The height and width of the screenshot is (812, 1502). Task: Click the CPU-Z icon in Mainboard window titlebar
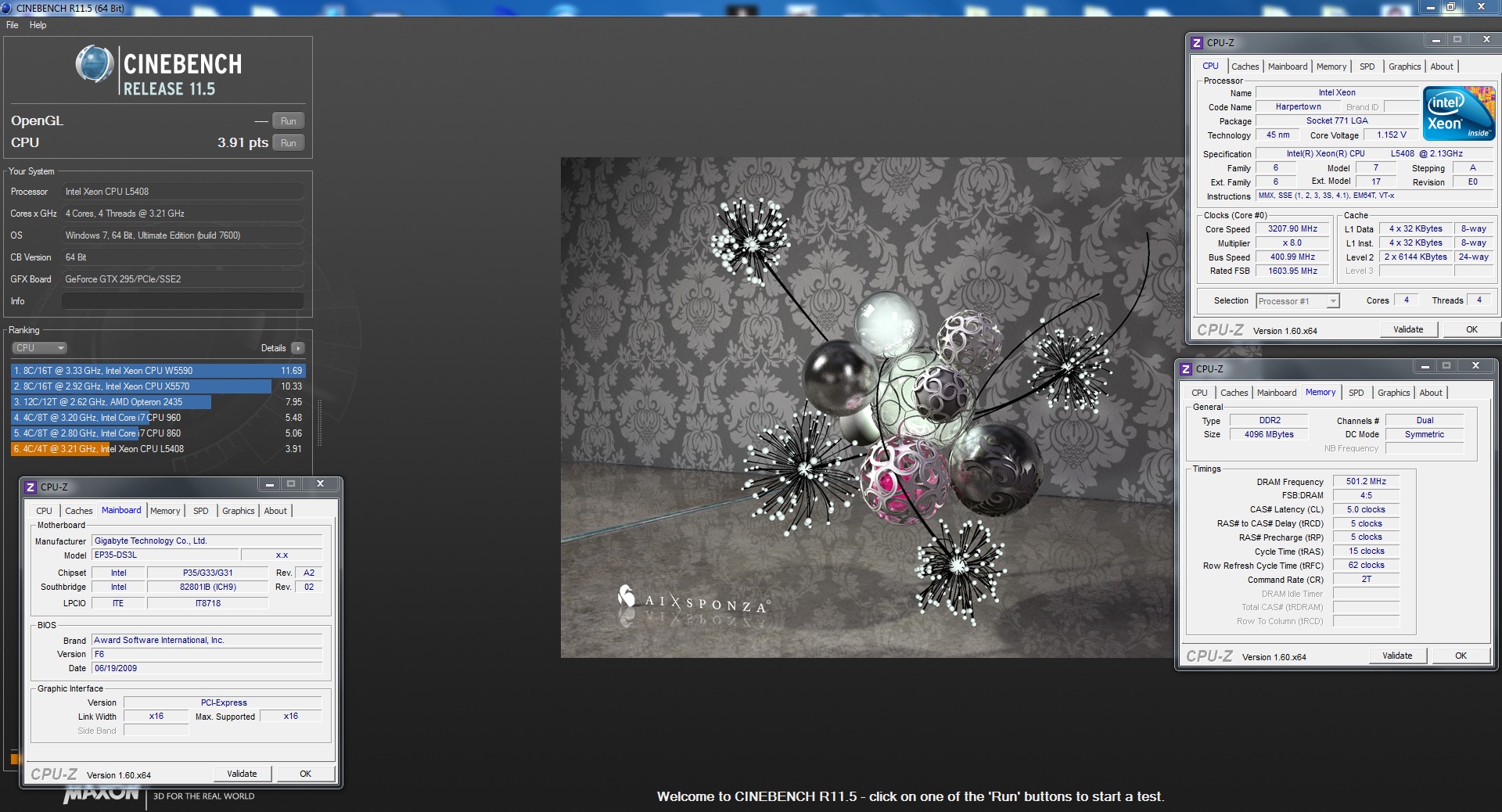[31, 487]
